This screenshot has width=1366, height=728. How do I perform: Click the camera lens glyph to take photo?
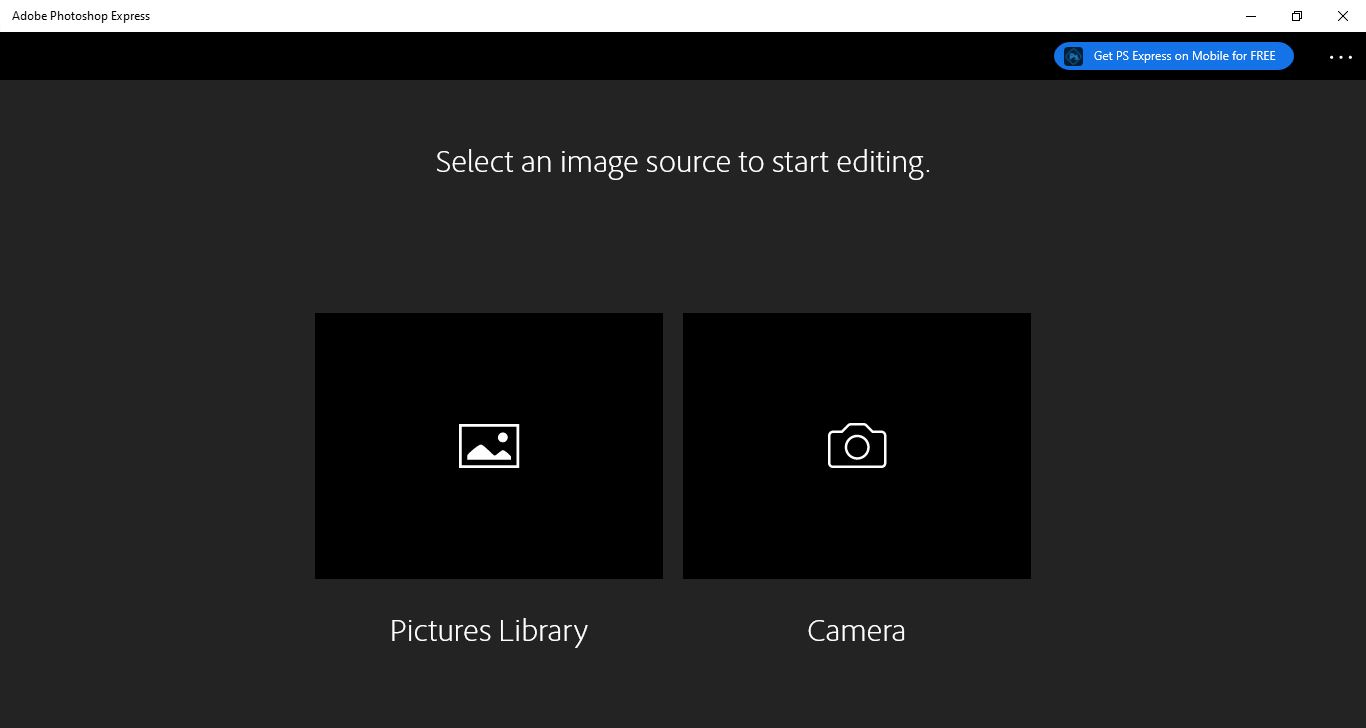coord(857,446)
